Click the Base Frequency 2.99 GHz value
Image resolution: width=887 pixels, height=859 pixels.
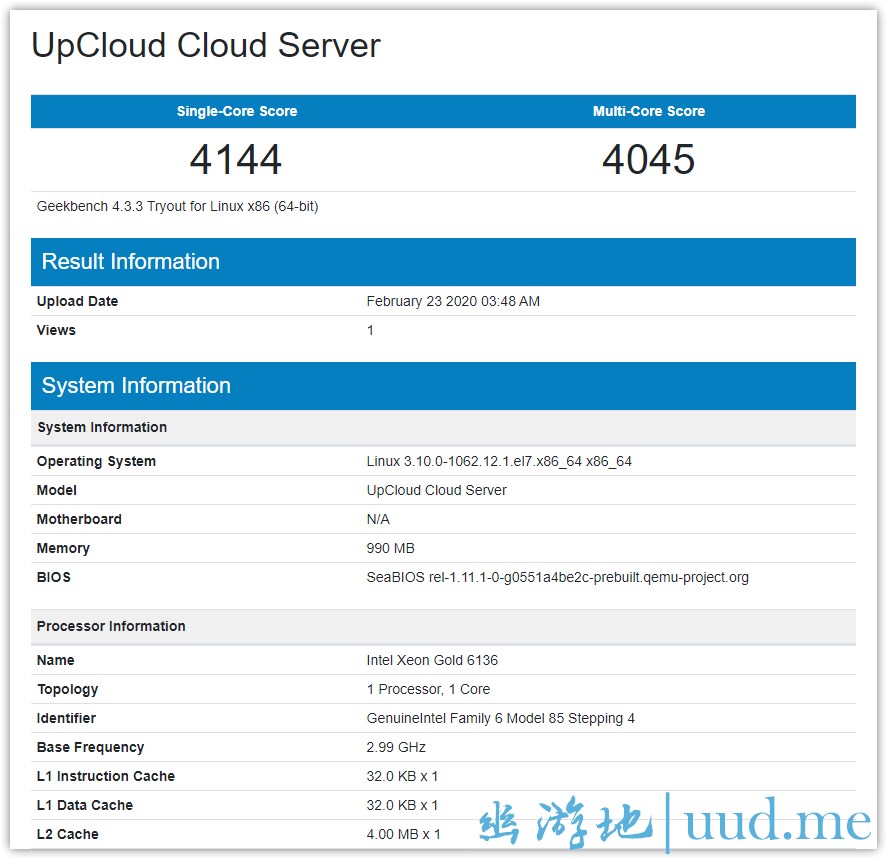396,747
